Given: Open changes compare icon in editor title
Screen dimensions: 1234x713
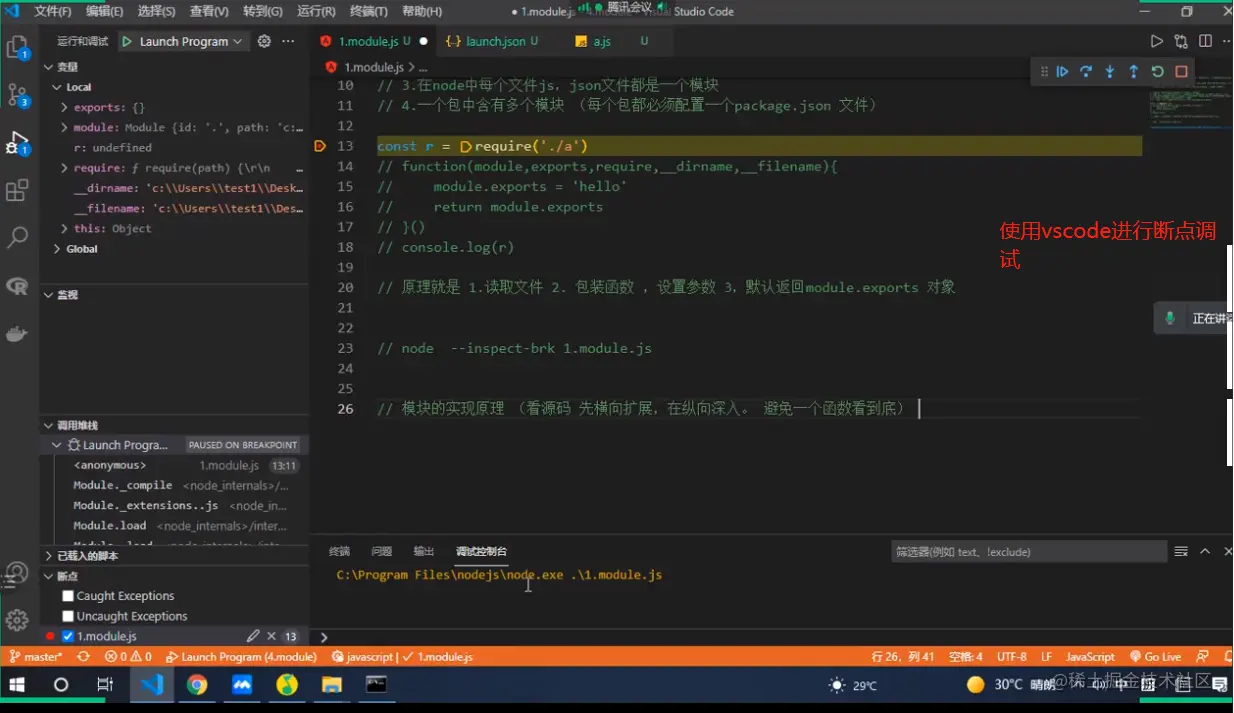Looking at the screenshot, I should (1181, 41).
